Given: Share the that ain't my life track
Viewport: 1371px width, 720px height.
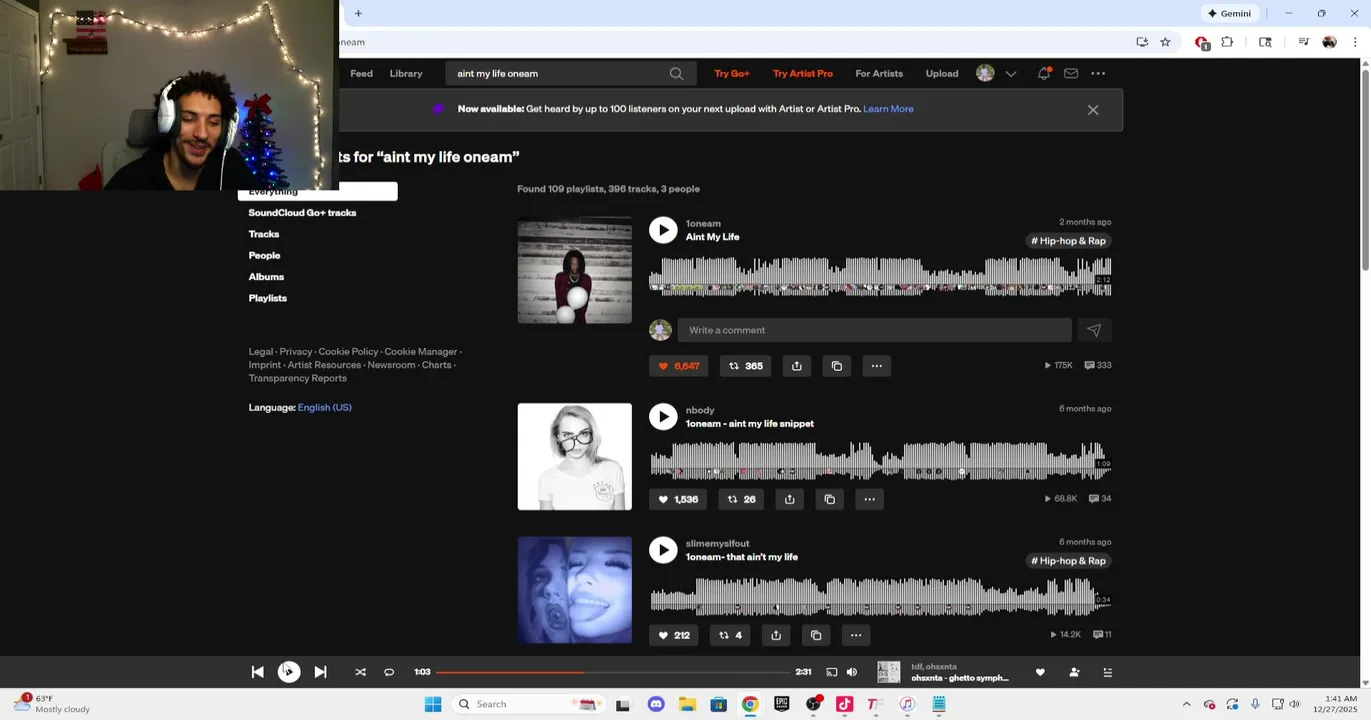Looking at the screenshot, I should (776, 635).
